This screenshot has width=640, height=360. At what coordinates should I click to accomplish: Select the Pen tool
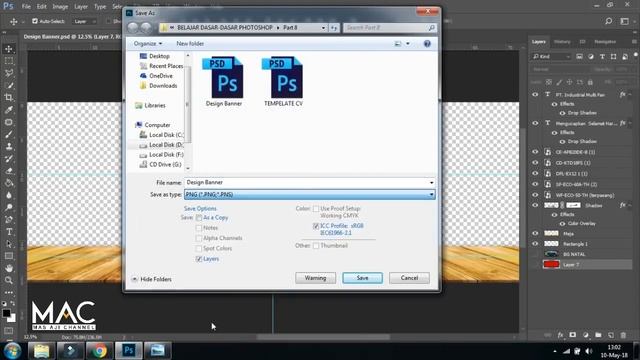coord(9,220)
